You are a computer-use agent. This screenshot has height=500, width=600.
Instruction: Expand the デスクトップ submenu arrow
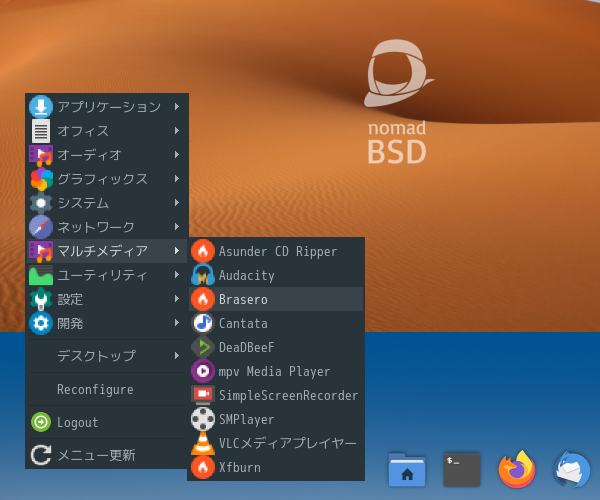(177, 356)
